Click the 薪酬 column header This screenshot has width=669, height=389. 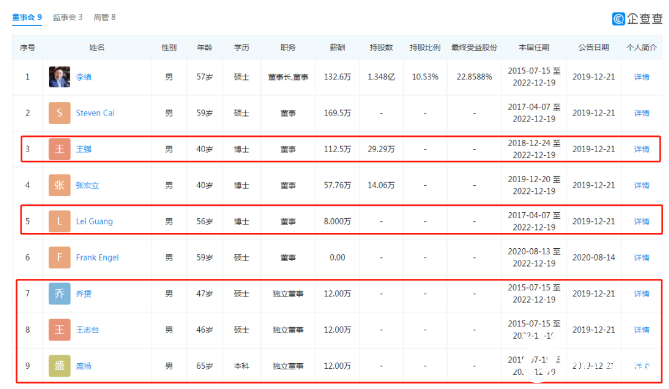point(337,47)
